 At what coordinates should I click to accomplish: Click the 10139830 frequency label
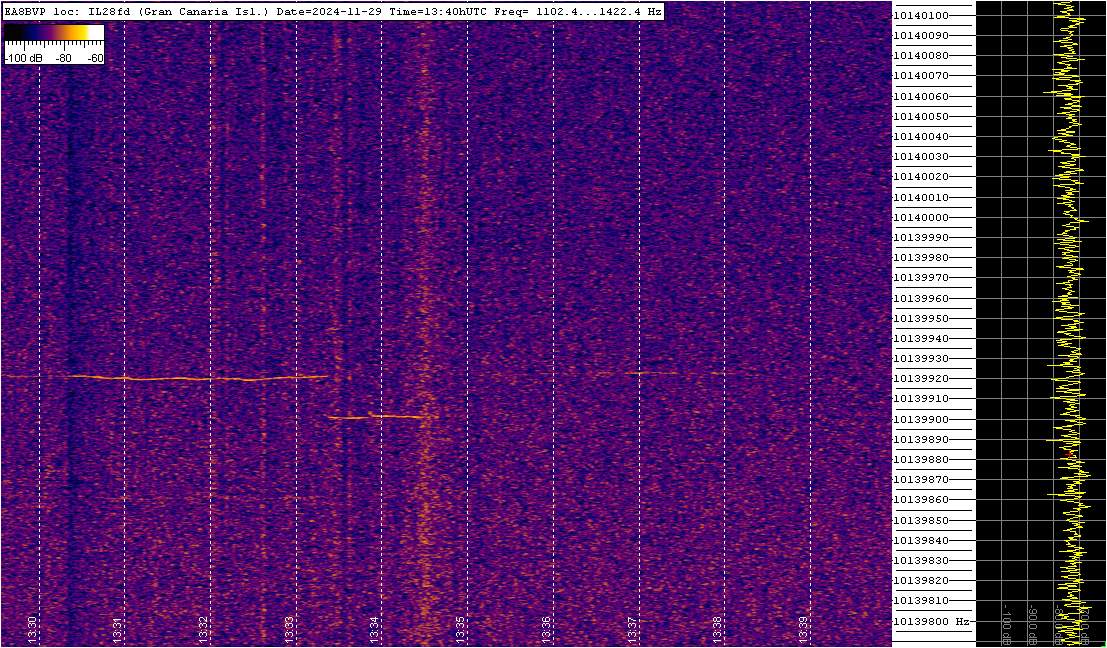click(x=921, y=560)
